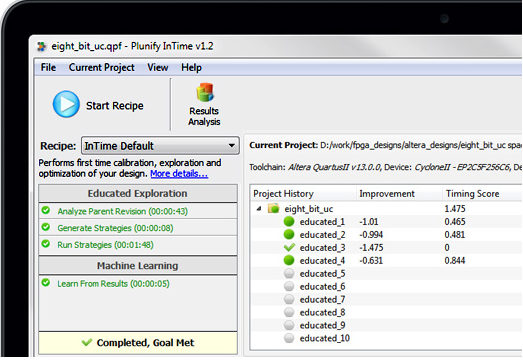Click green status dot for educated_4
This screenshot has width=523, height=363.
289,260
